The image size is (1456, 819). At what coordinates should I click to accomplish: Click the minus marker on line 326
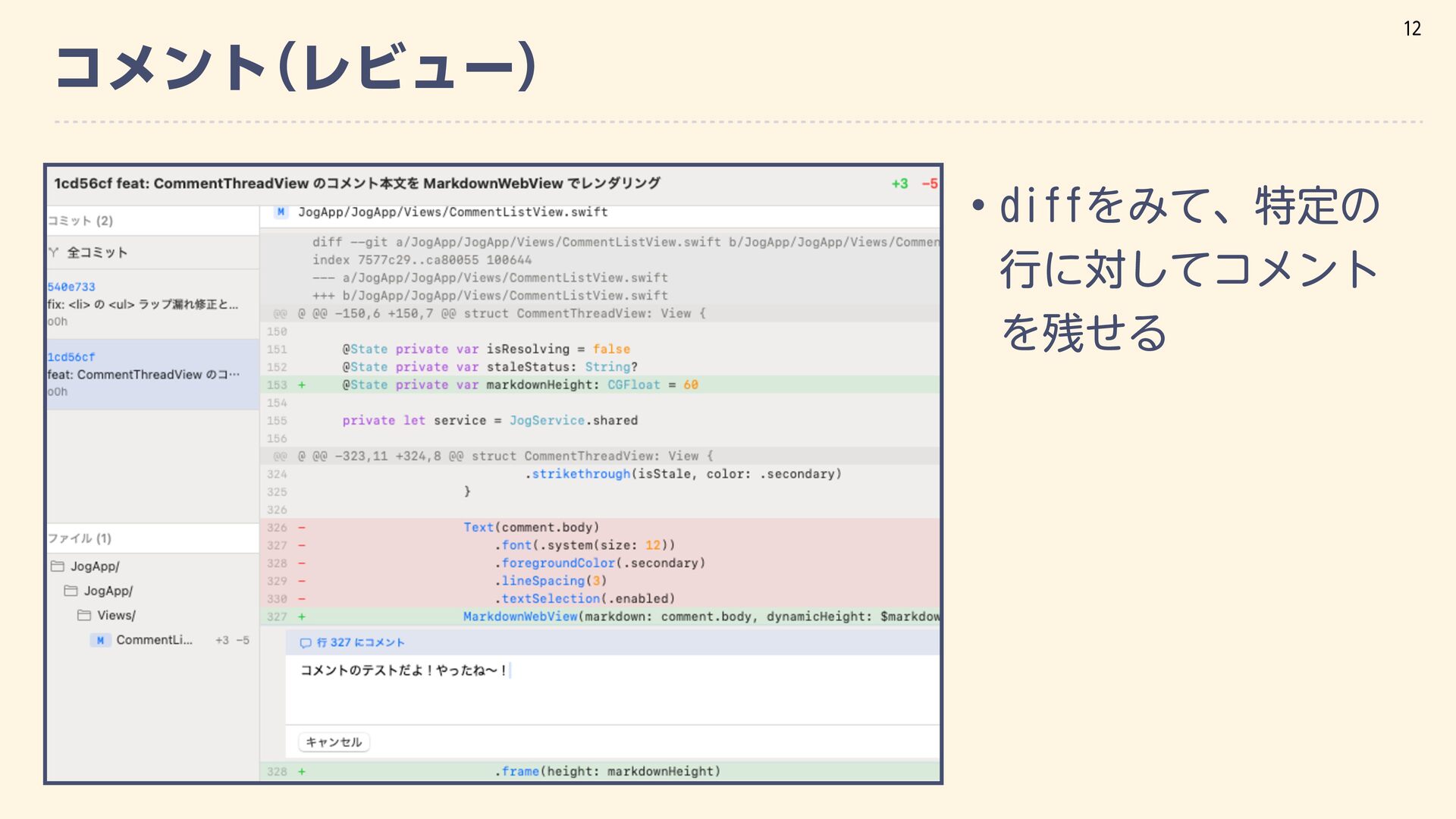coord(302,528)
